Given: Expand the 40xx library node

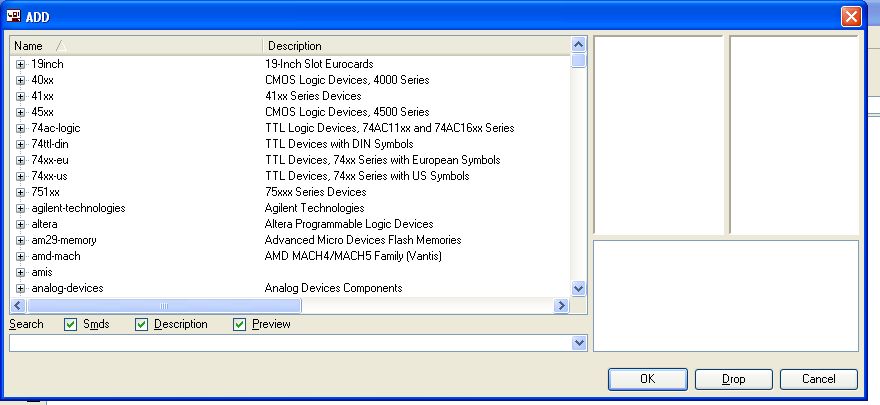Looking at the screenshot, I should tap(21, 80).
